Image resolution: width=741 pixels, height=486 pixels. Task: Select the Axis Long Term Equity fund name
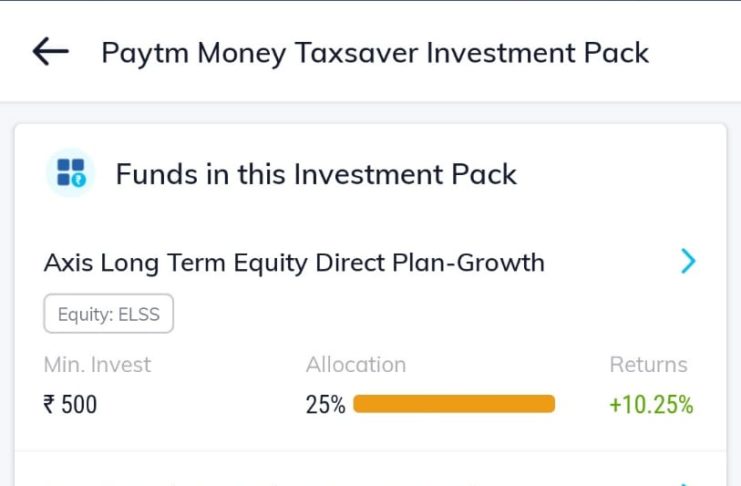[294, 263]
